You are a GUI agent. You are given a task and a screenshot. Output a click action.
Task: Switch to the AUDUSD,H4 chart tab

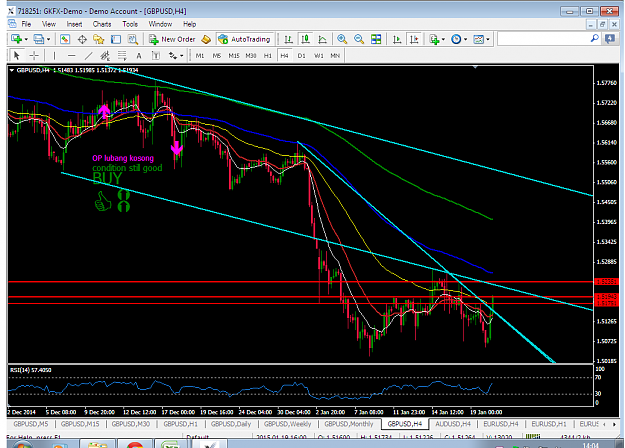click(453, 424)
